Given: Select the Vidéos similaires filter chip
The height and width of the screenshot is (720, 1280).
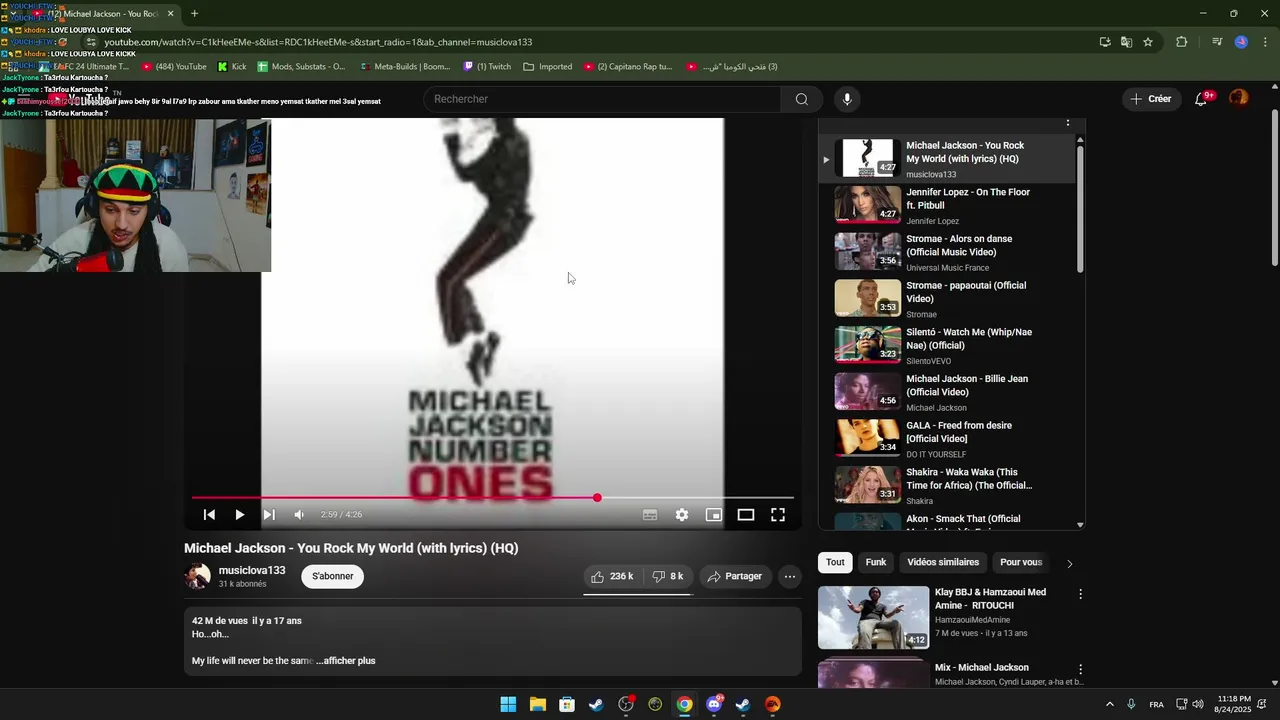Looking at the screenshot, I should pyautogui.click(x=943, y=562).
